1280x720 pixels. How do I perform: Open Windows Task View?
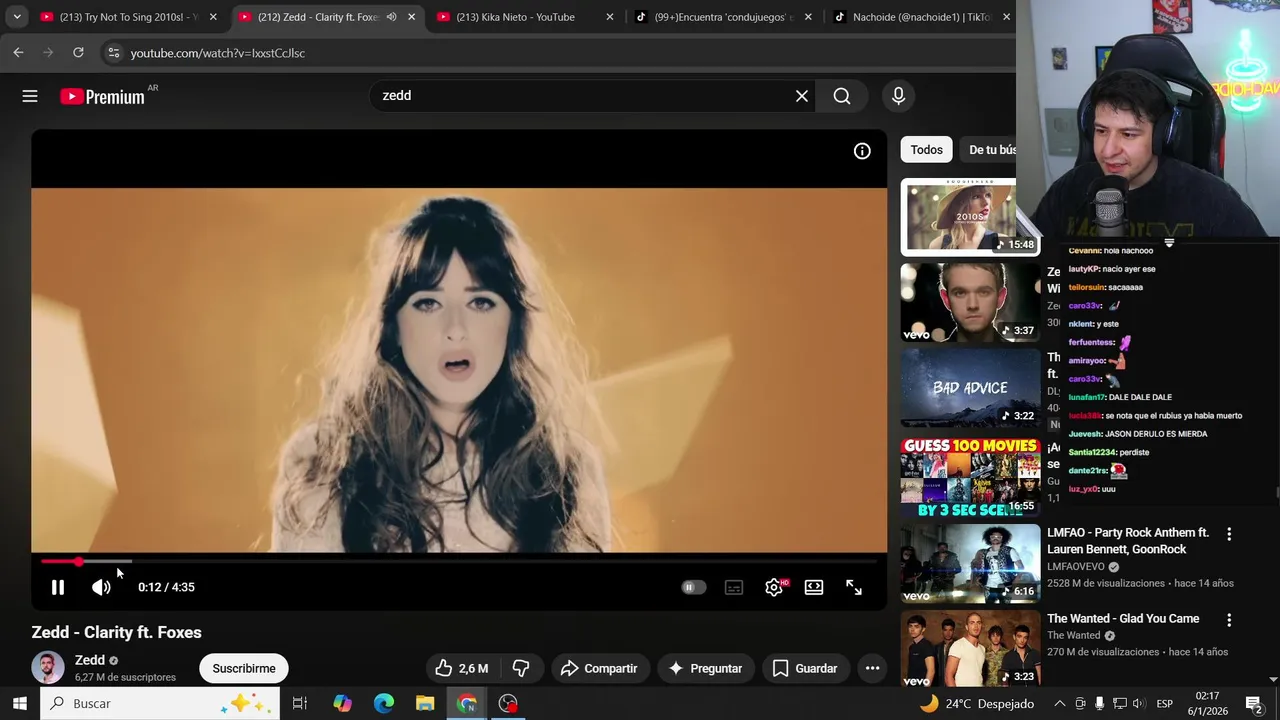299,704
